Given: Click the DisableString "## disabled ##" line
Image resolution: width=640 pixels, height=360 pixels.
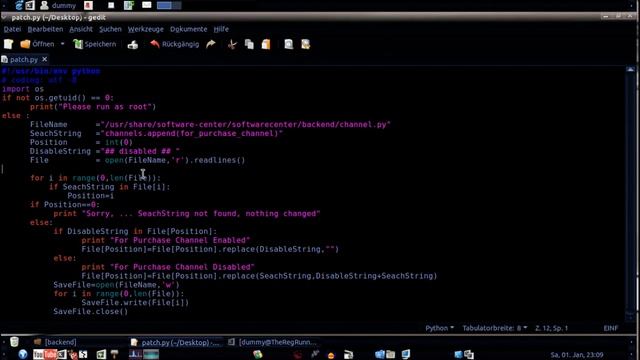Looking at the screenshot, I should click(104, 151).
